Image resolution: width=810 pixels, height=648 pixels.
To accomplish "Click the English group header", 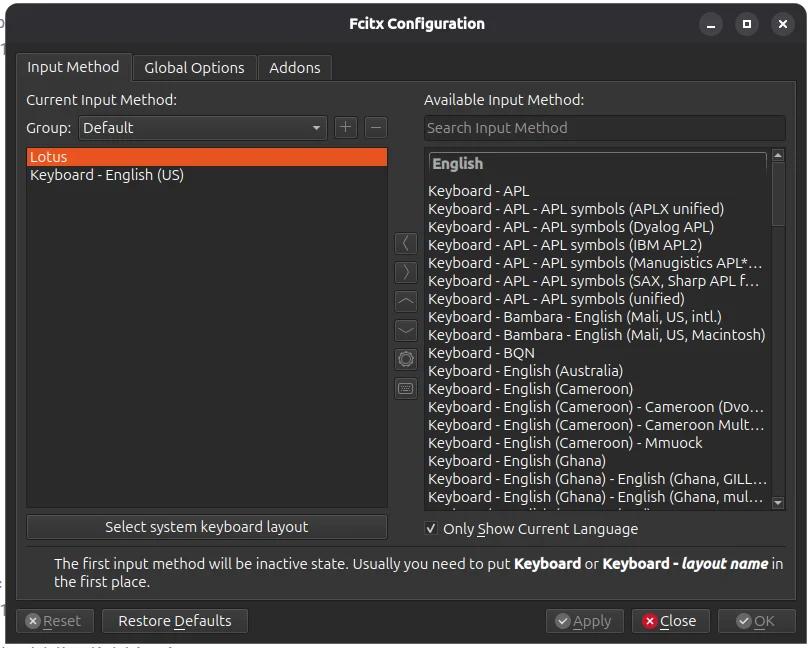I will coord(597,164).
